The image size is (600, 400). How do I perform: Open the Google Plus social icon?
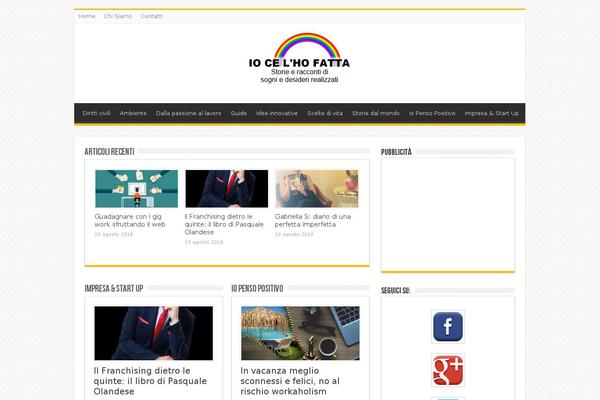point(448,370)
